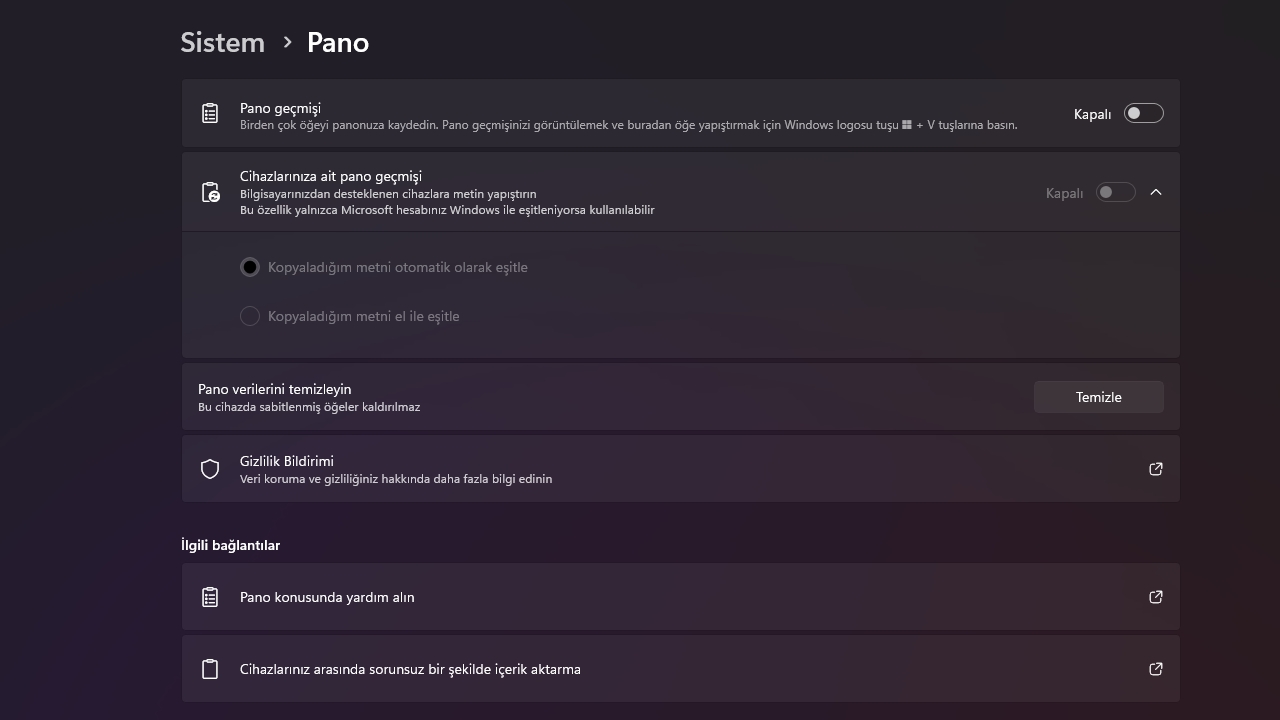Toggle Cihazlarınıza ait pano geçmişi switch
The height and width of the screenshot is (720, 1280).
coord(1115,192)
